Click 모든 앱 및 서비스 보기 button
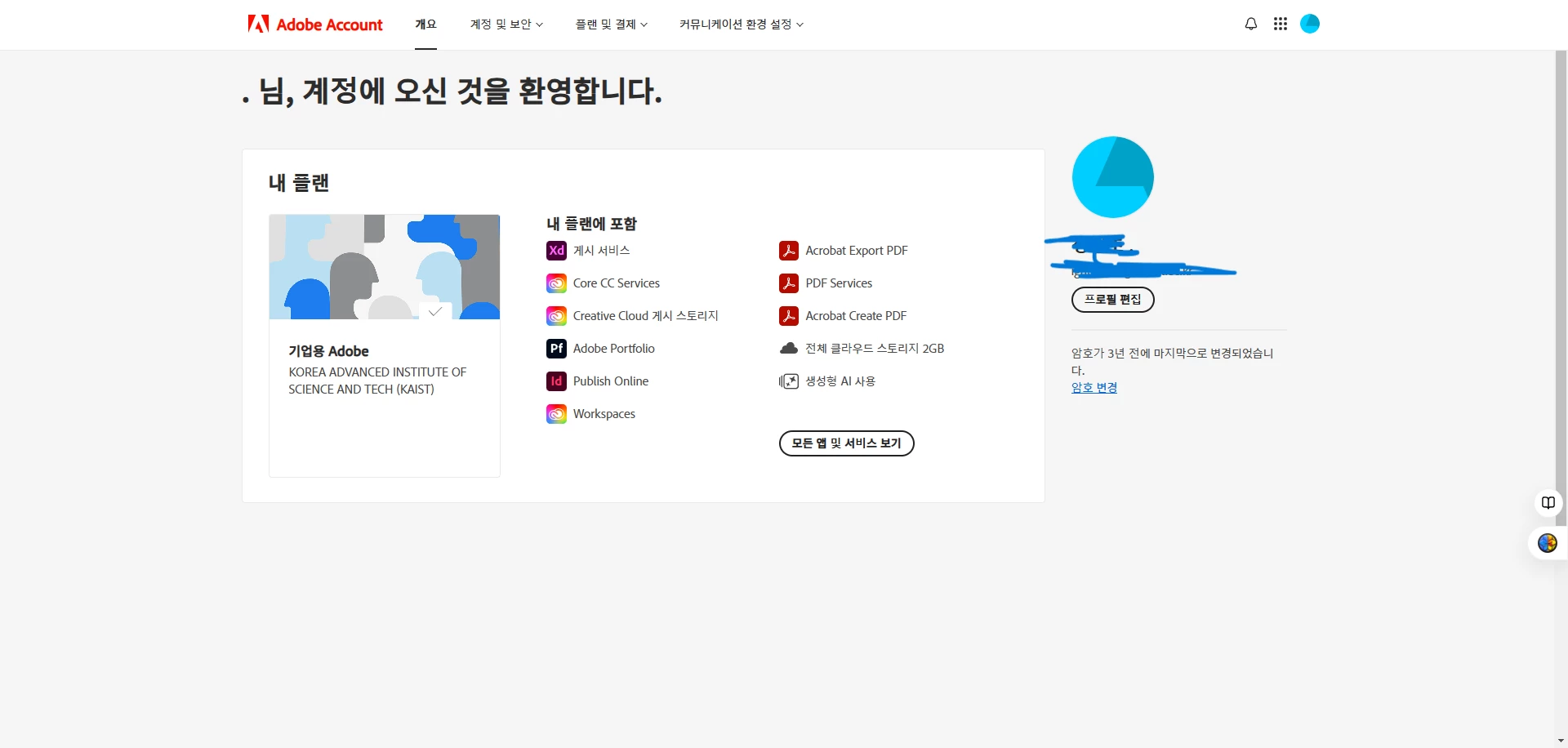The width and height of the screenshot is (1568, 748). tap(846, 443)
